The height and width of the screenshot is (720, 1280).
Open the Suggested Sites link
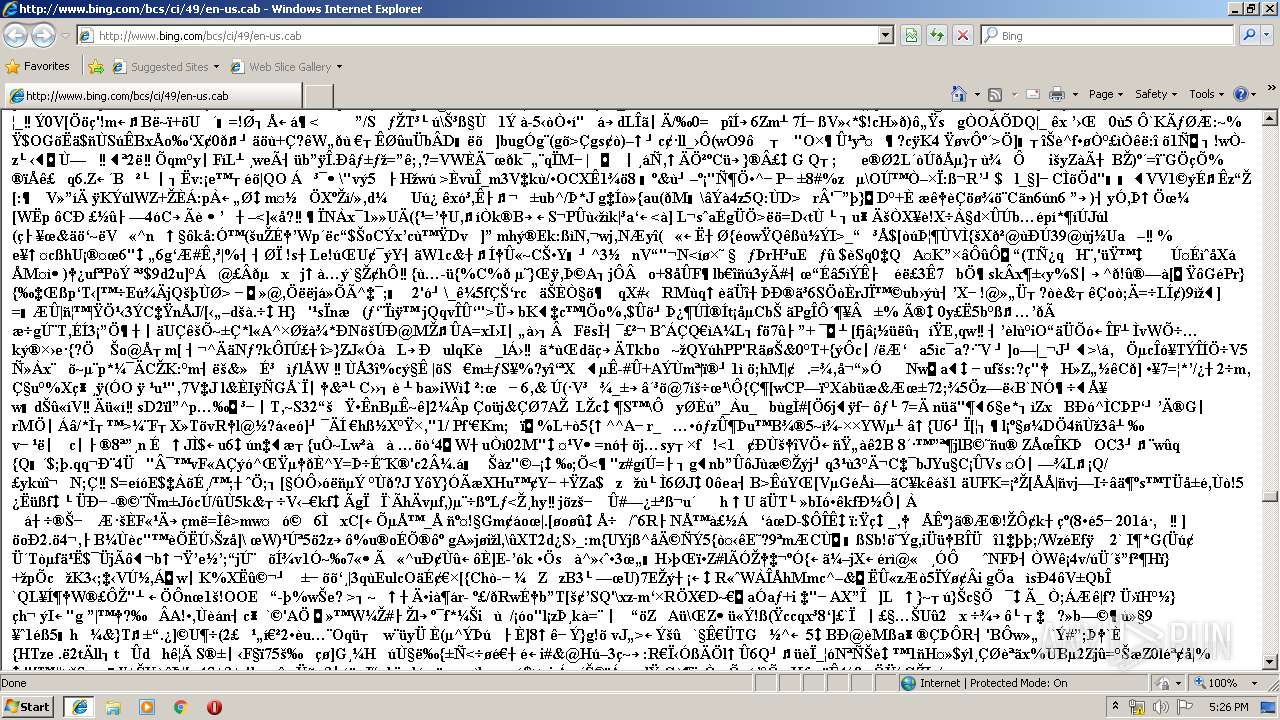point(166,67)
